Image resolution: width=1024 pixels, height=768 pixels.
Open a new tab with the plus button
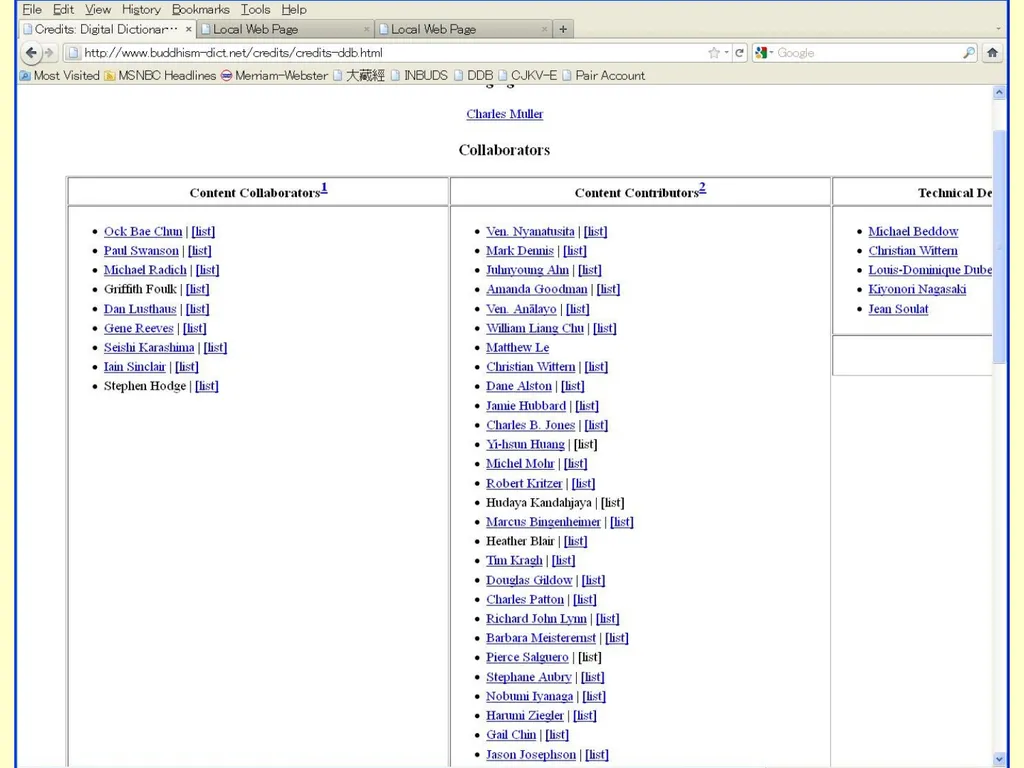coord(563,29)
